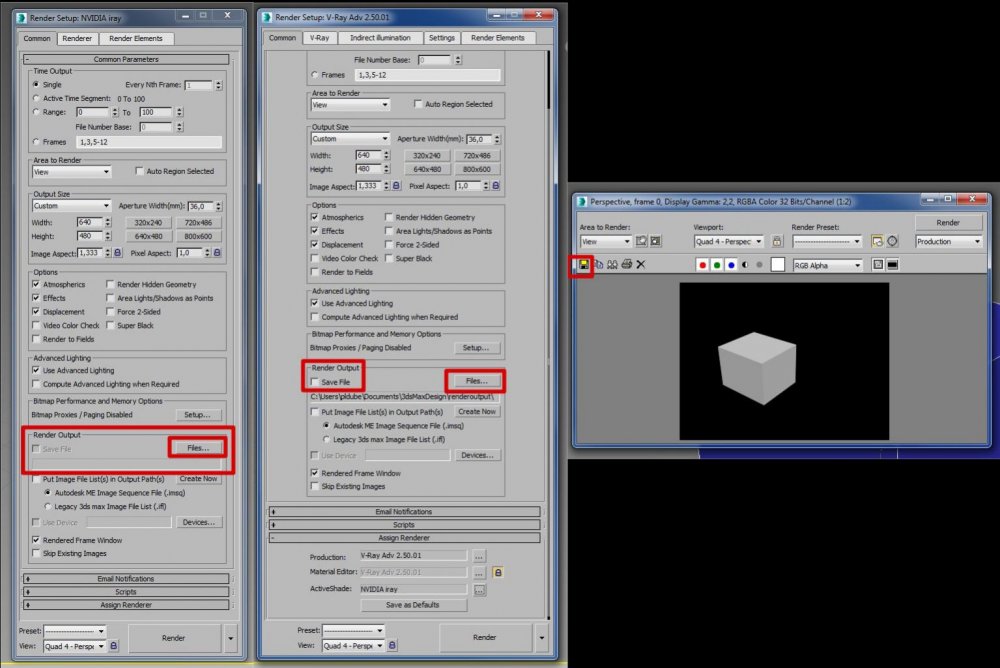The height and width of the screenshot is (668, 1000).
Task: Open Output Size Custom dropdown in V-Ray window
Action: click(x=350, y=138)
